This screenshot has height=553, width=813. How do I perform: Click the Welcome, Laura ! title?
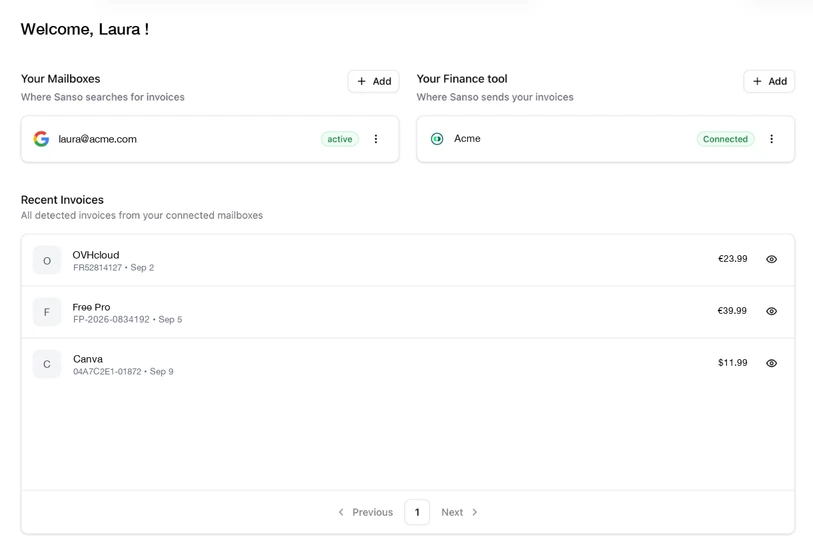[85, 29]
